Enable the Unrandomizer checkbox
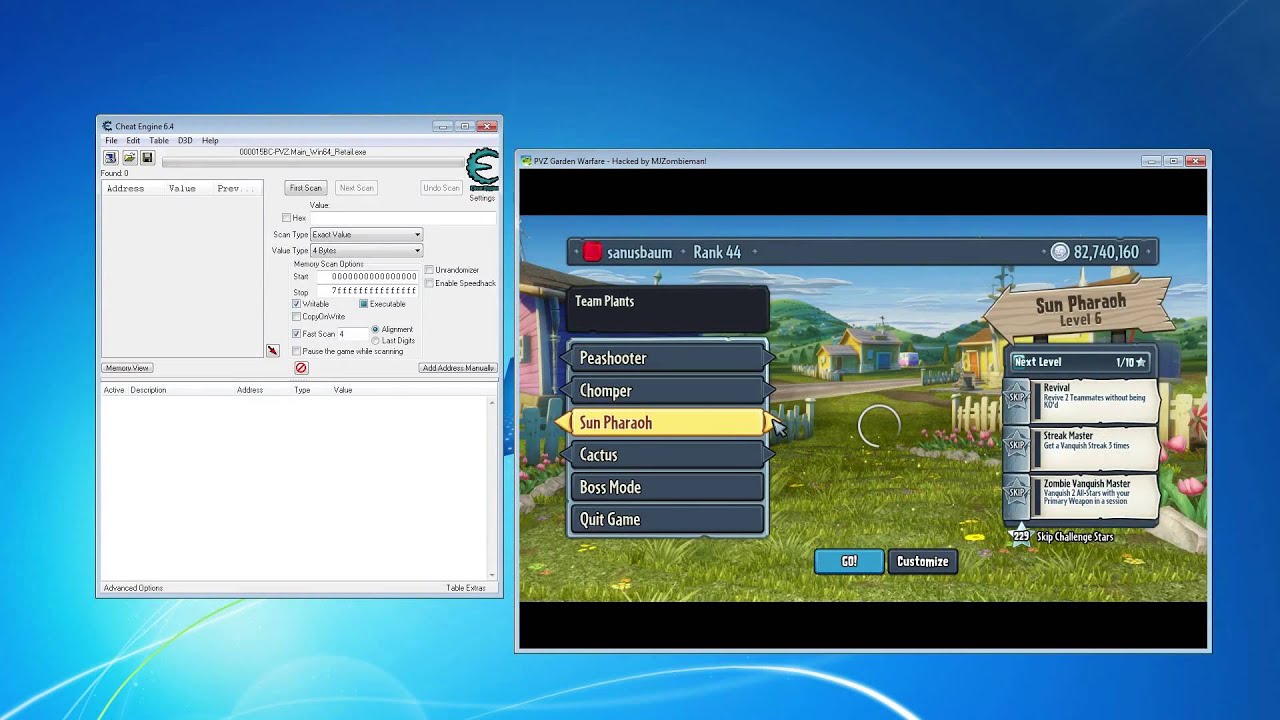This screenshot has width=1280, height=720. [429, 270]
